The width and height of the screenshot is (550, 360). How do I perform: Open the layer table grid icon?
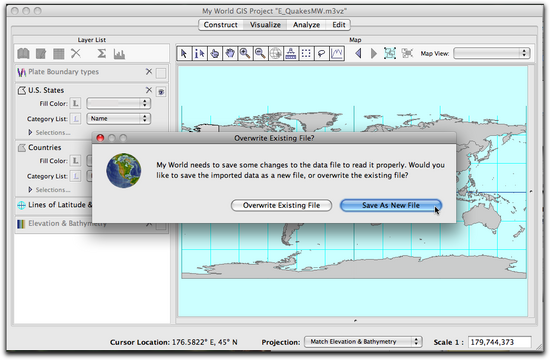click(x=59, y=54)
